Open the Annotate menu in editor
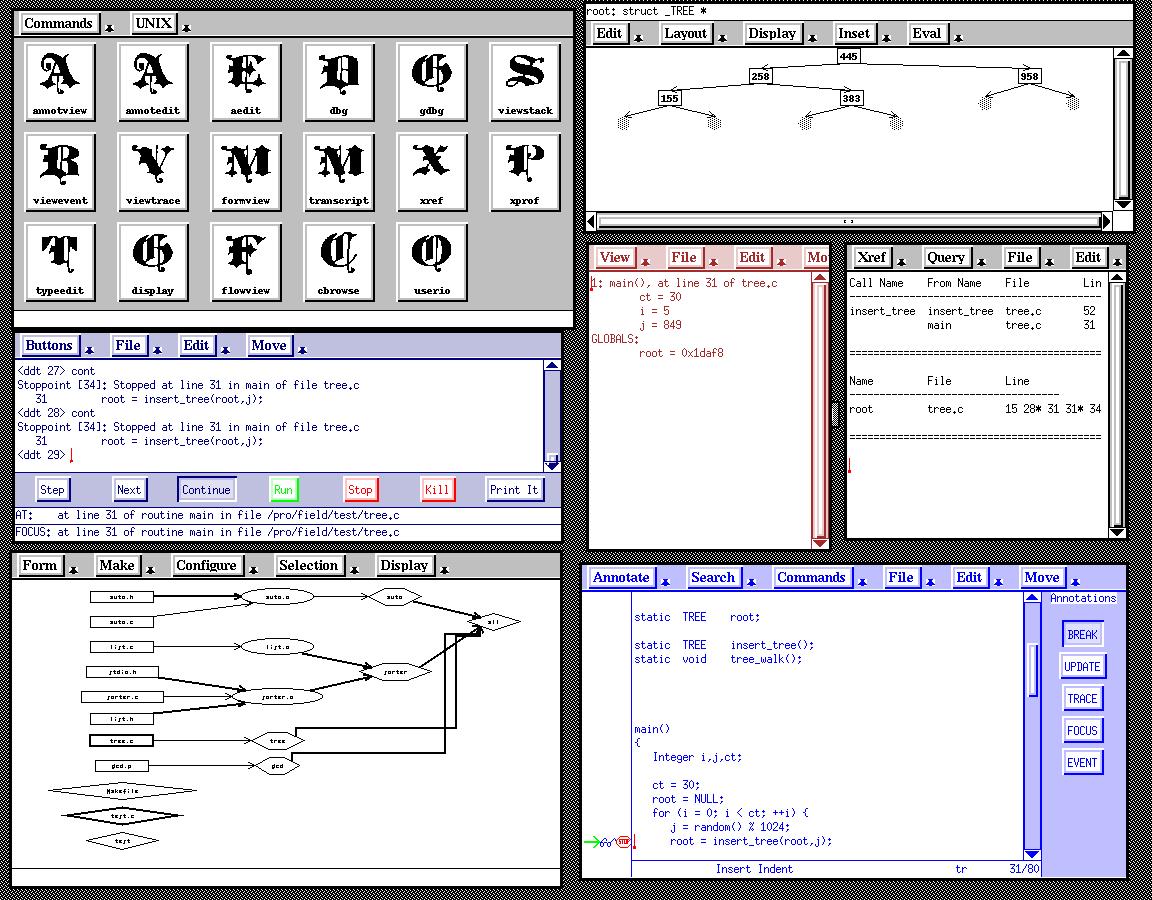This screenshot has height=900, width=1152. [621, 577]
